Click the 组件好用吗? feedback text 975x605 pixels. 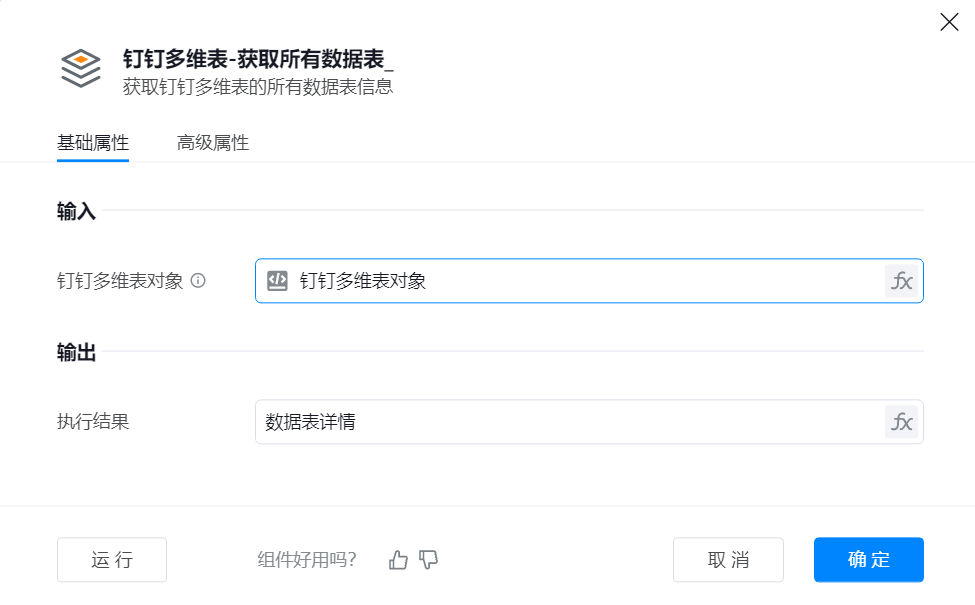tap(307, 560)
